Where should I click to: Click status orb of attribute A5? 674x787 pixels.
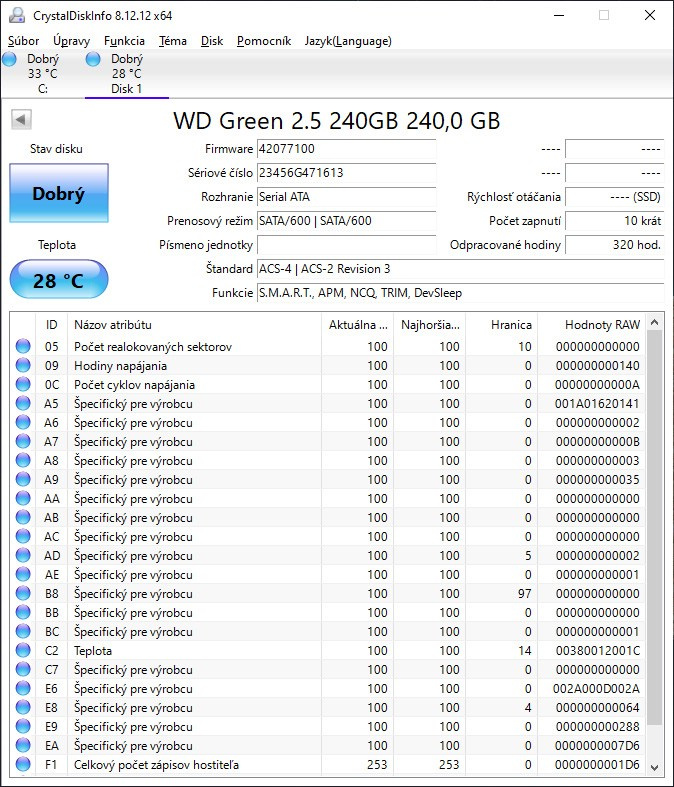tap(23, 404)
